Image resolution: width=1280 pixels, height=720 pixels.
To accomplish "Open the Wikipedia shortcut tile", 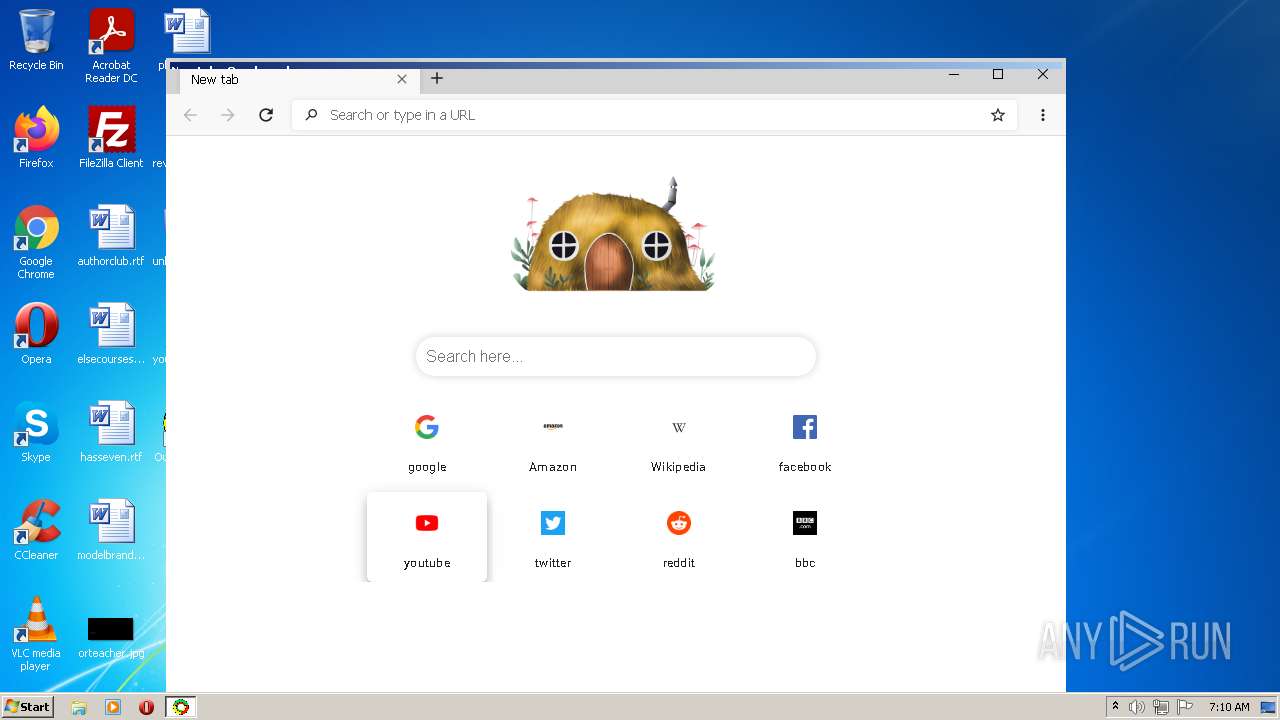I will tap(679, 442).
